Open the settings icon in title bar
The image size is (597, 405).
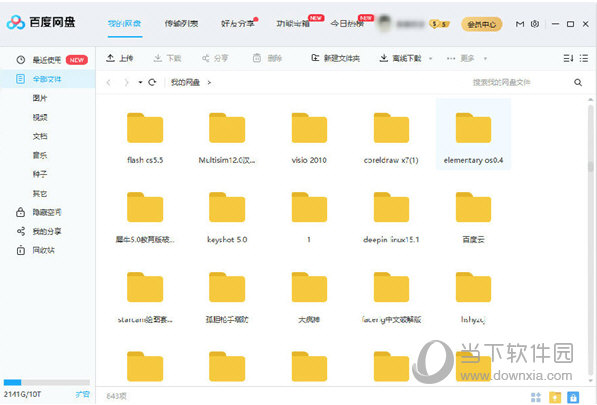(535, 24)
